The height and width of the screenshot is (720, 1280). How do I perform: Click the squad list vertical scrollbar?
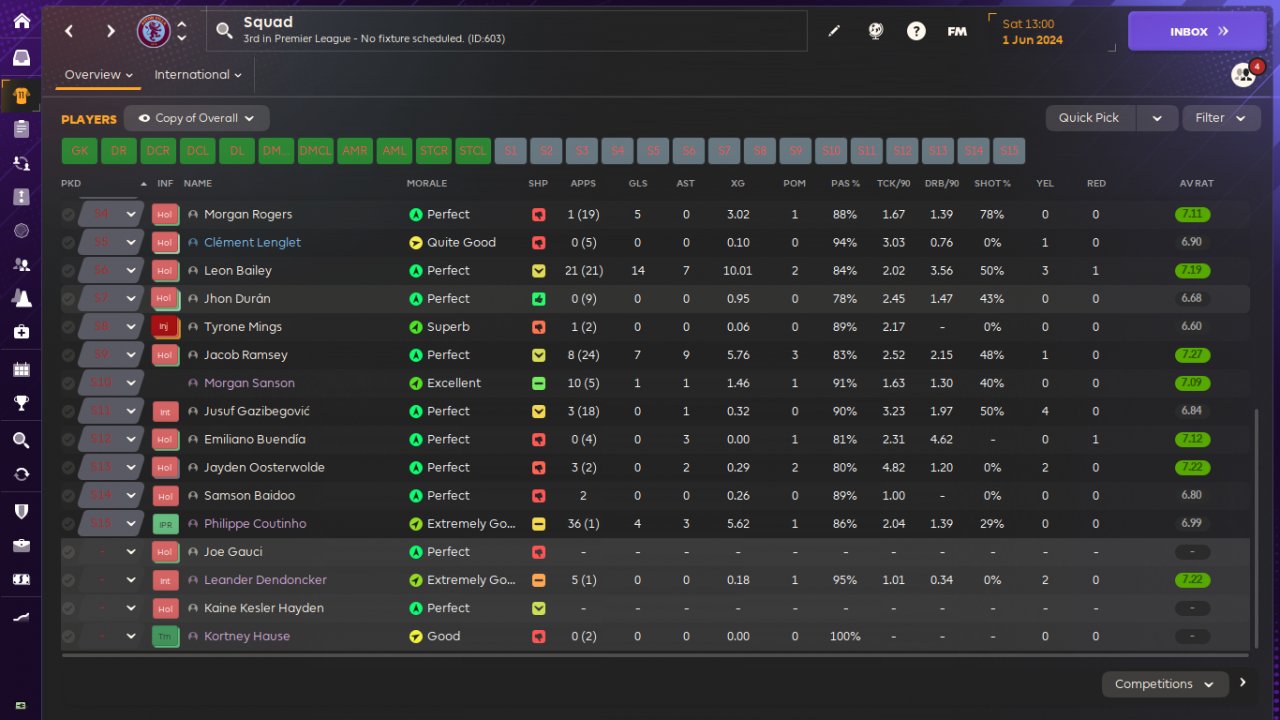(1257, 527)
